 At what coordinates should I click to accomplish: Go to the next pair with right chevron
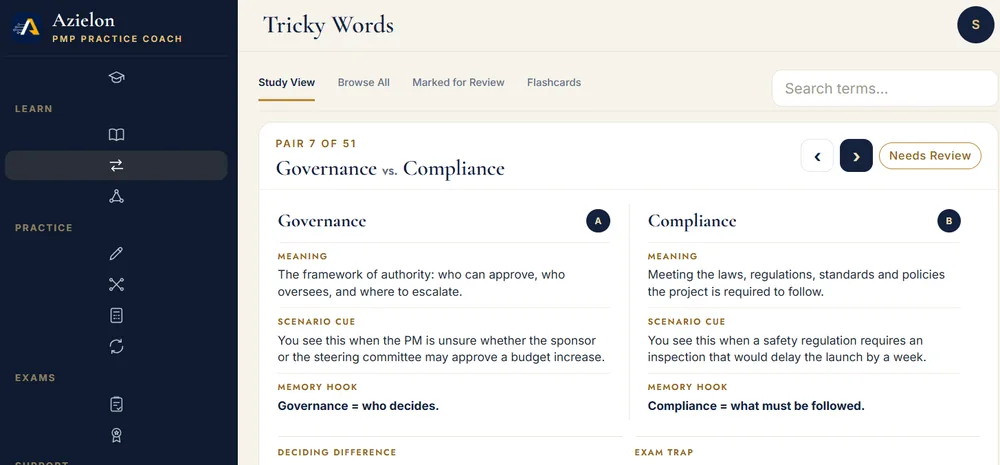click(x=857, y=156)
